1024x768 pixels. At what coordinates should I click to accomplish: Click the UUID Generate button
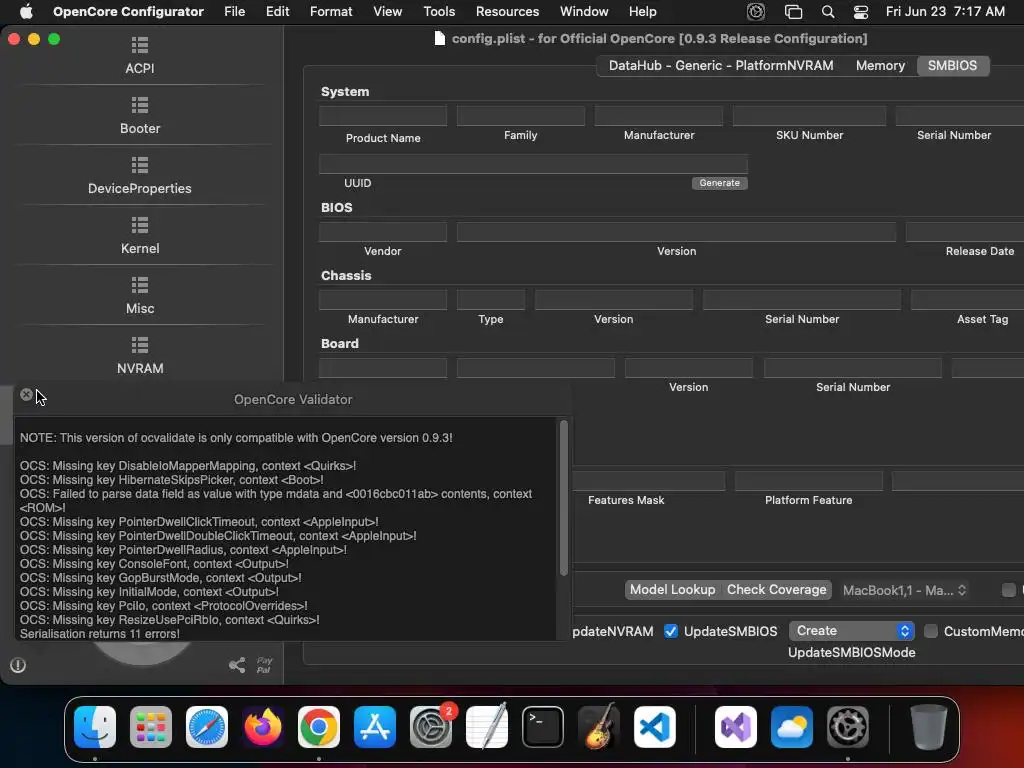pos(720,183)
